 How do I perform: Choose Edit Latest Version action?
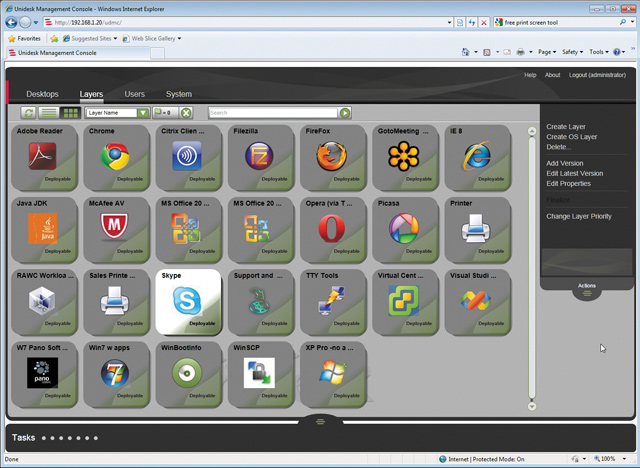pos(575,173)
